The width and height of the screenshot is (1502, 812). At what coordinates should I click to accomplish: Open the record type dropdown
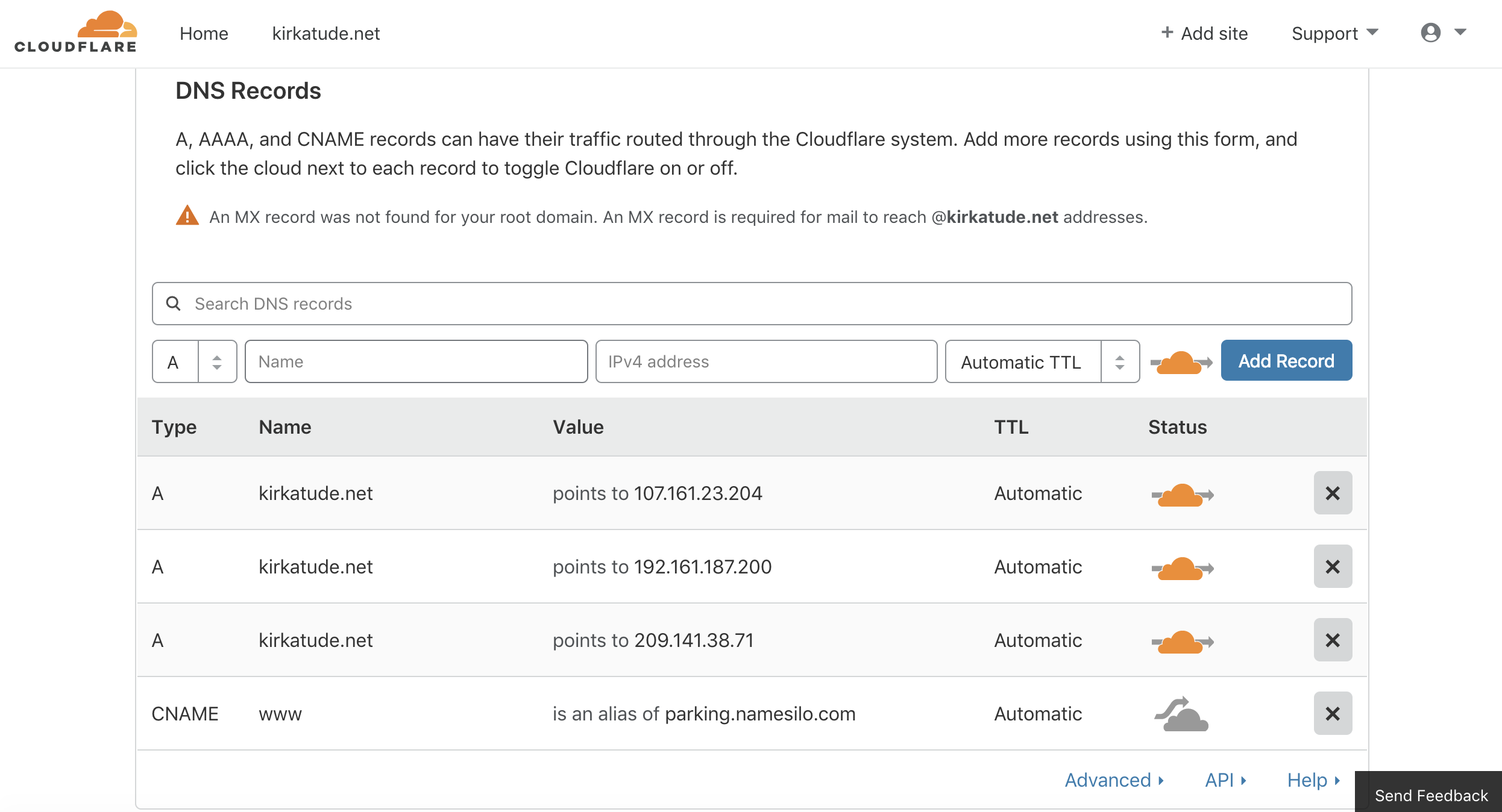(194, 362)
